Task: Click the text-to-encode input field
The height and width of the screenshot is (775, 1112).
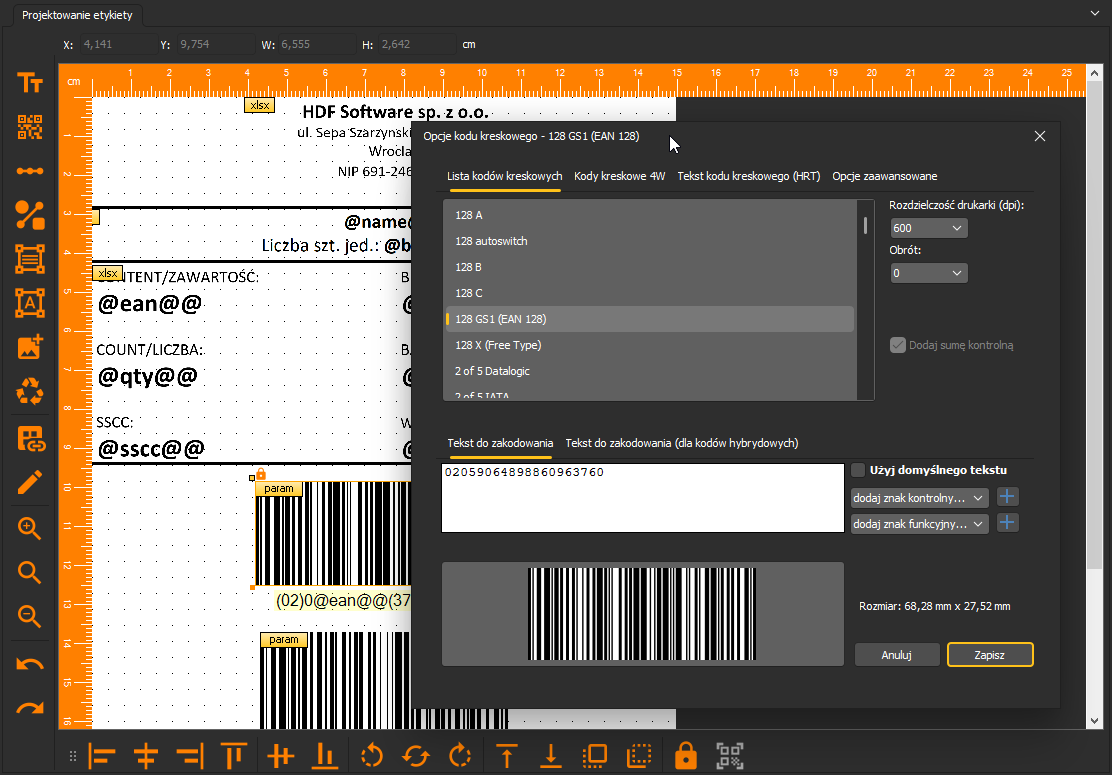Action: click(643, 498)
